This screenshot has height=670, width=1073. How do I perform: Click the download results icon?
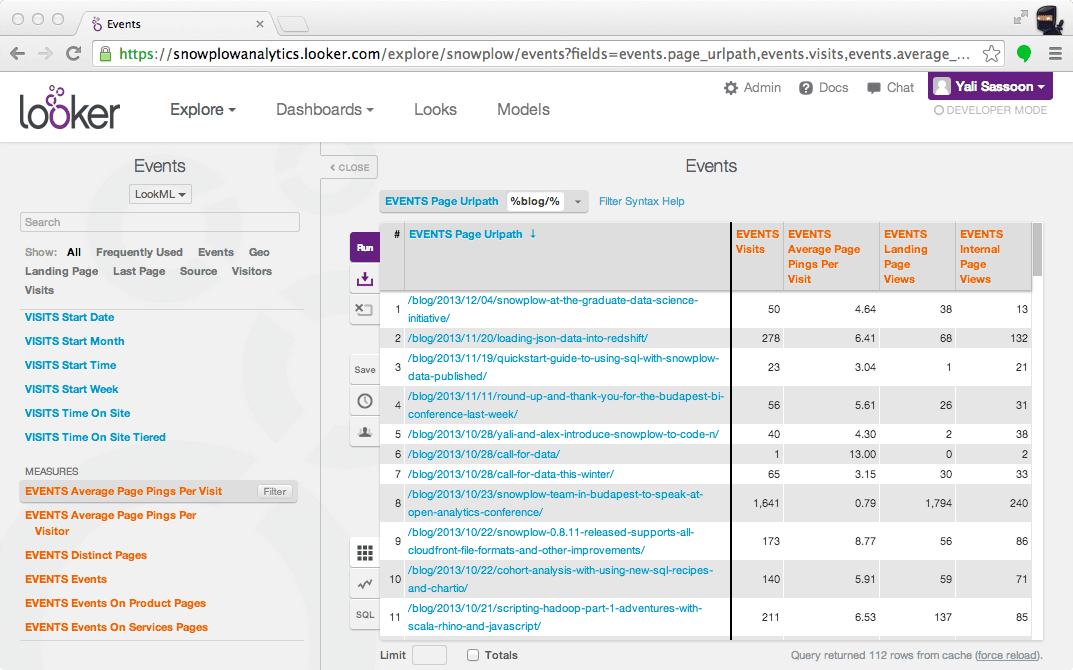[x=365, y=278]
